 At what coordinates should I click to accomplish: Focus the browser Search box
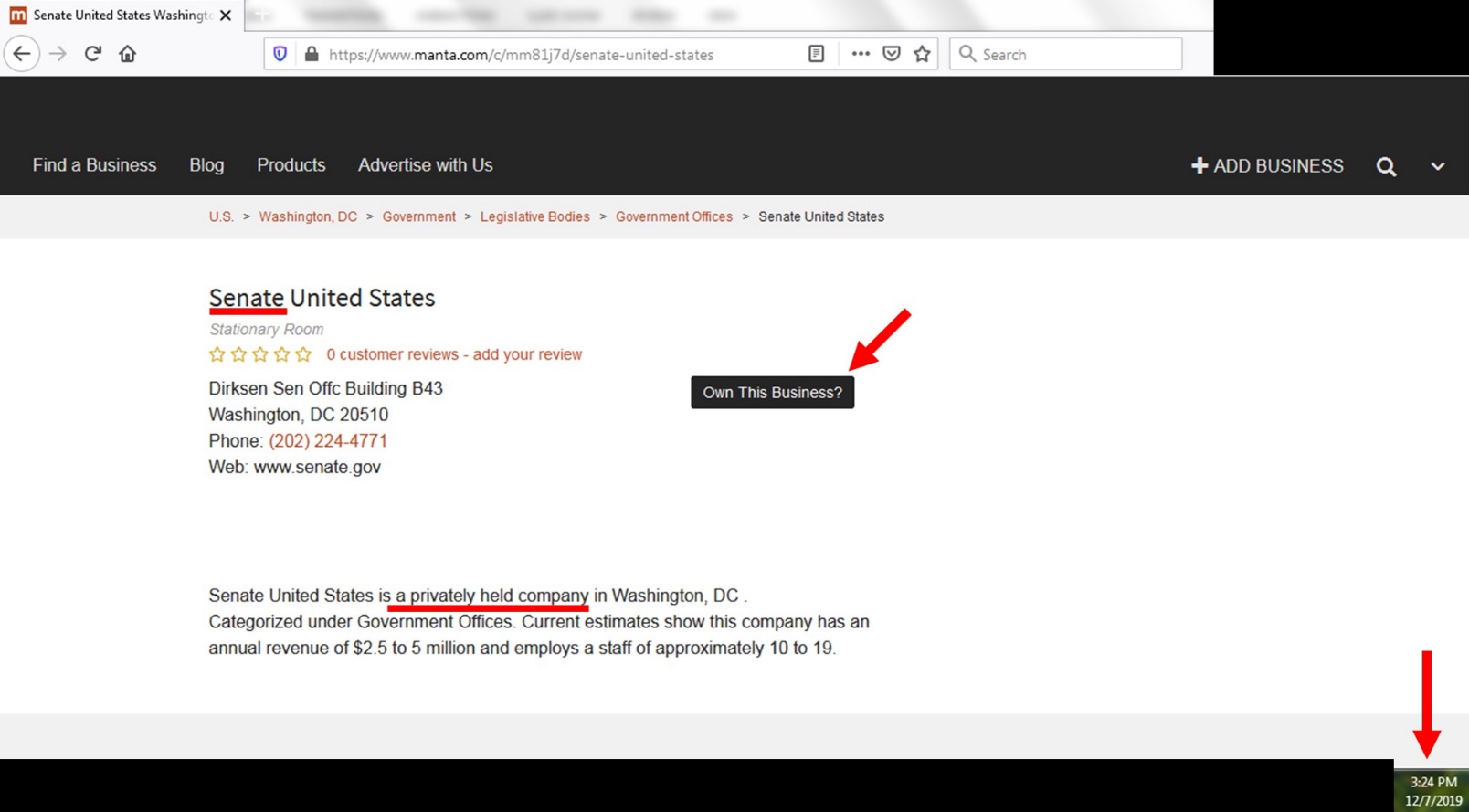point(1065,54)
